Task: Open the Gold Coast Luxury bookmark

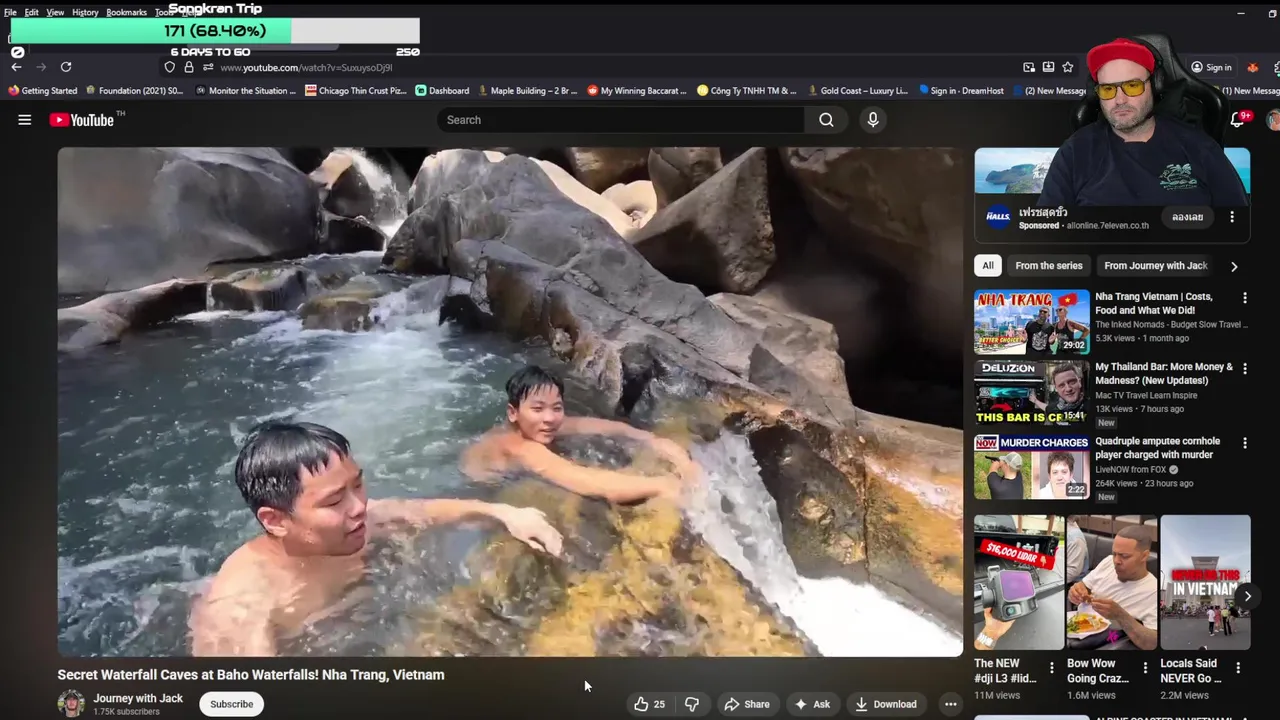Action: click(x=857, y=90)
